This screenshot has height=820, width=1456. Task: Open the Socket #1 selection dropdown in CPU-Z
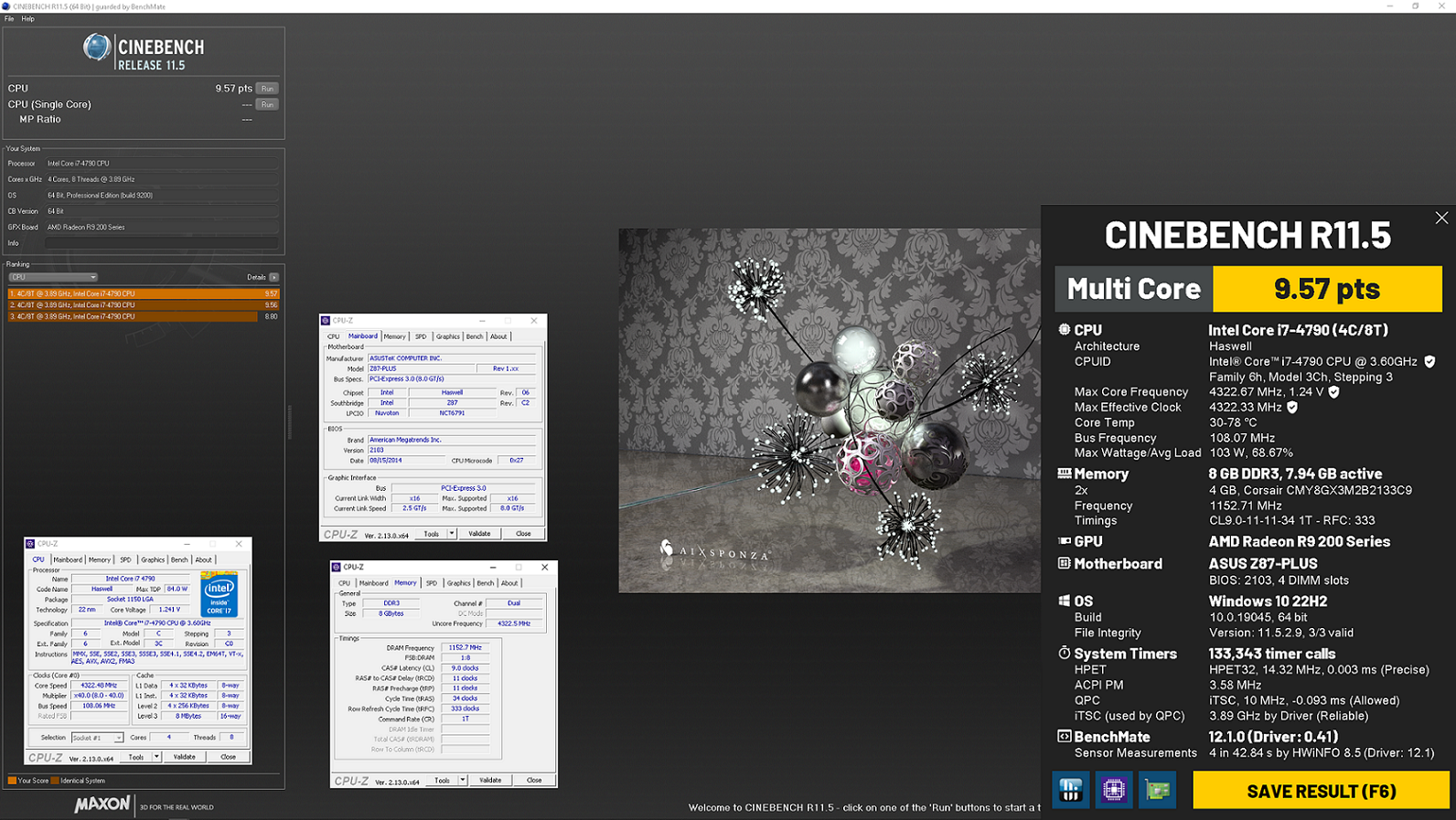[97, 738]
